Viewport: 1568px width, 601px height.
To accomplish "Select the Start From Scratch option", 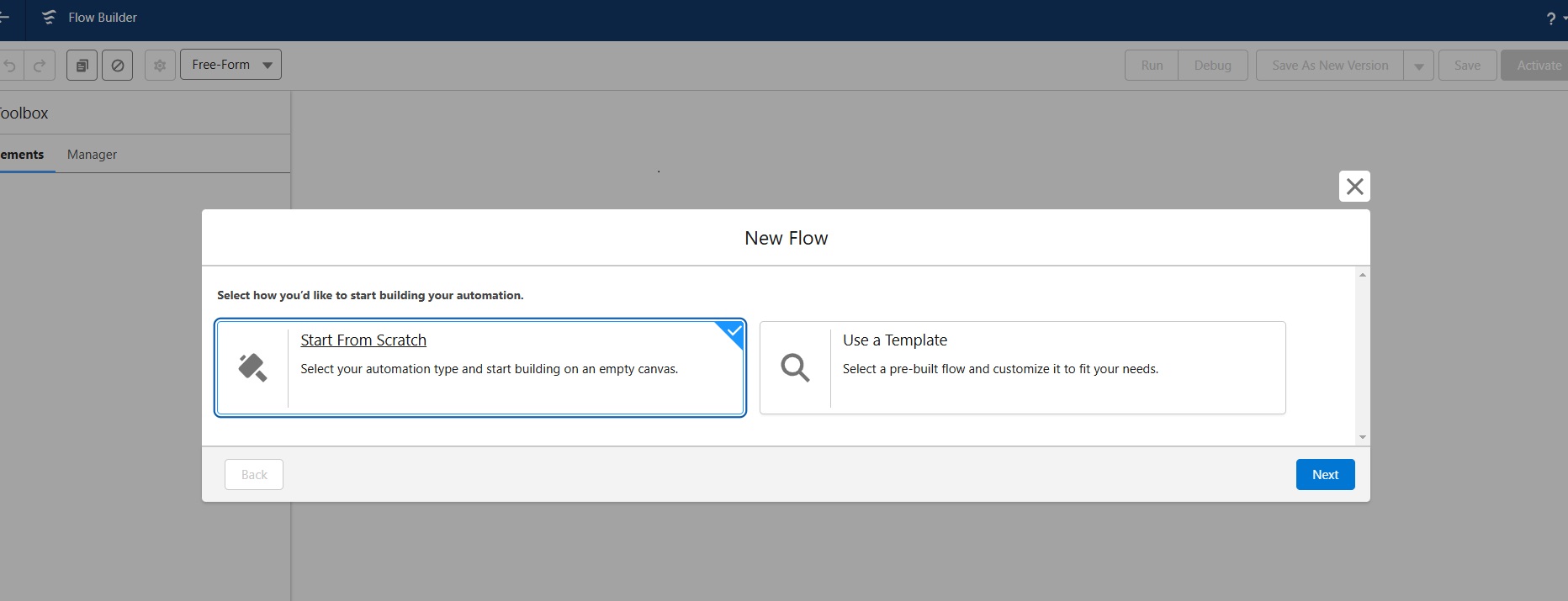I will (480, 367).
